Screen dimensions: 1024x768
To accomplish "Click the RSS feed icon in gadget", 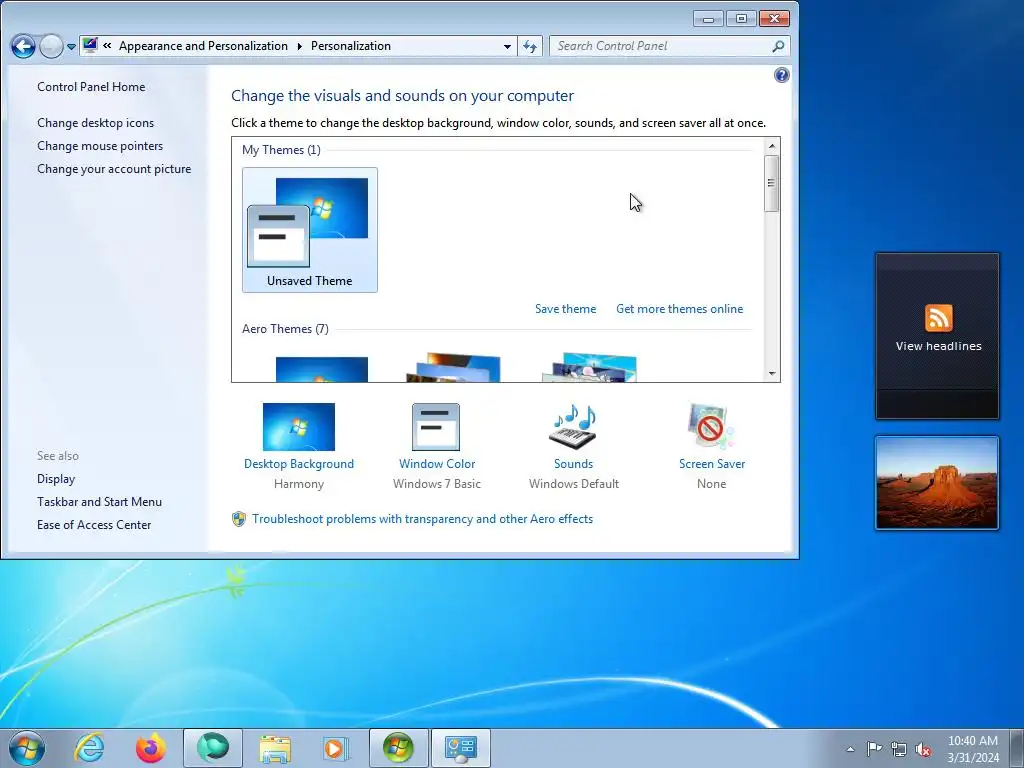I will pyautogui.click(x=938, y=318).
